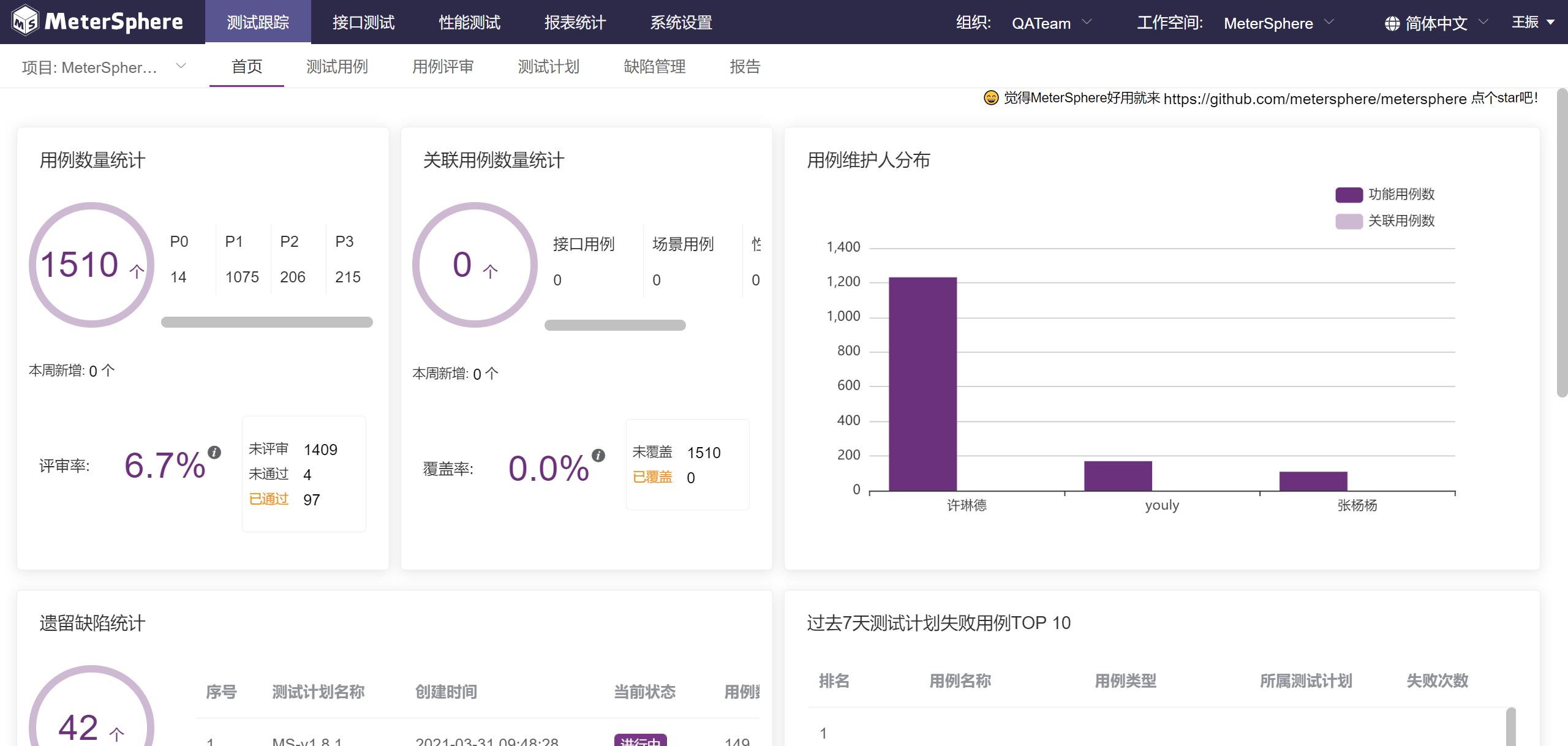Toggle the 功能用例数 legend swatch
Screen dimensions: 1568x746
coord(1349,195)
